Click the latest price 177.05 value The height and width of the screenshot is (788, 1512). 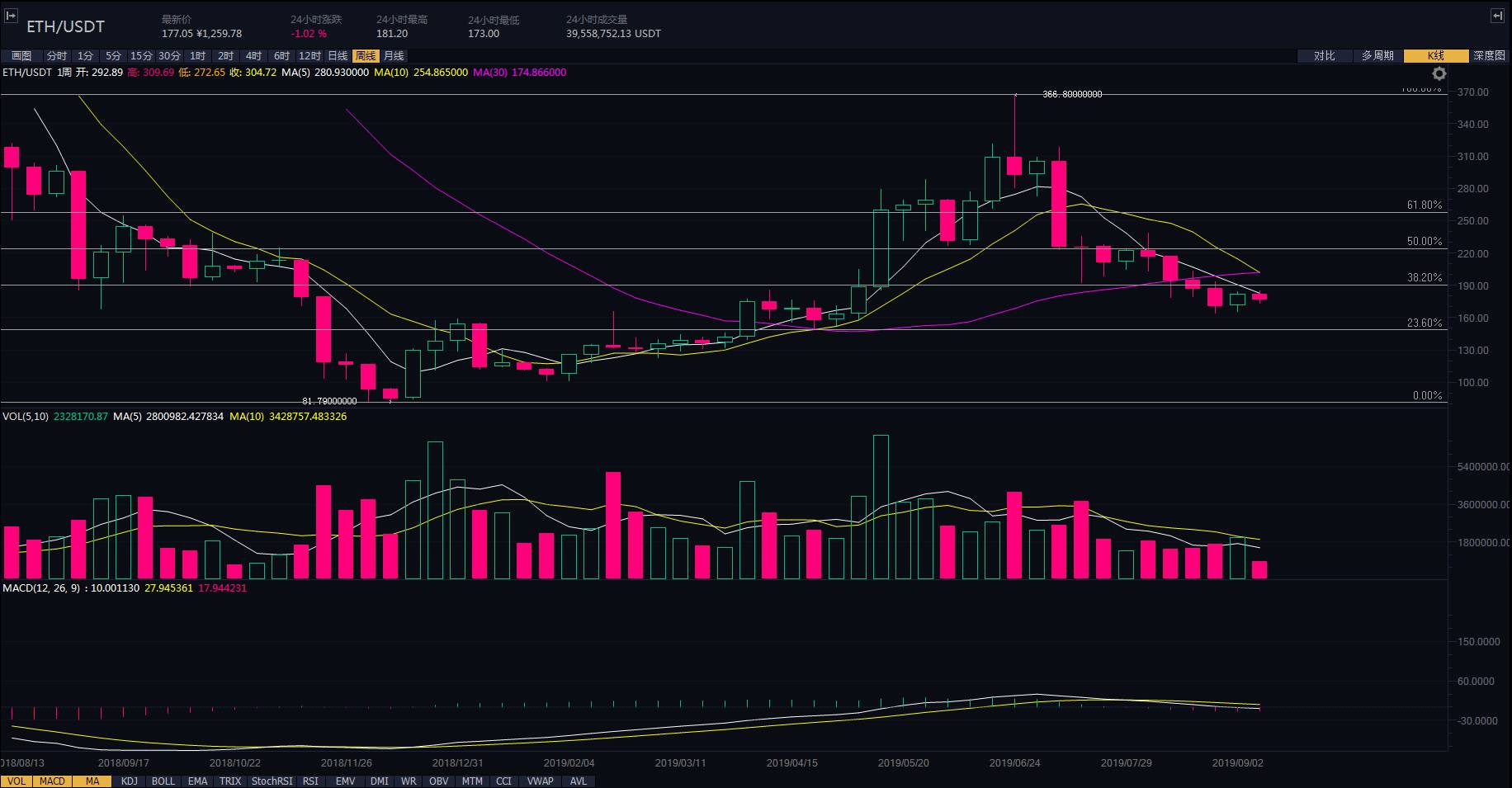tap(177, 34)
